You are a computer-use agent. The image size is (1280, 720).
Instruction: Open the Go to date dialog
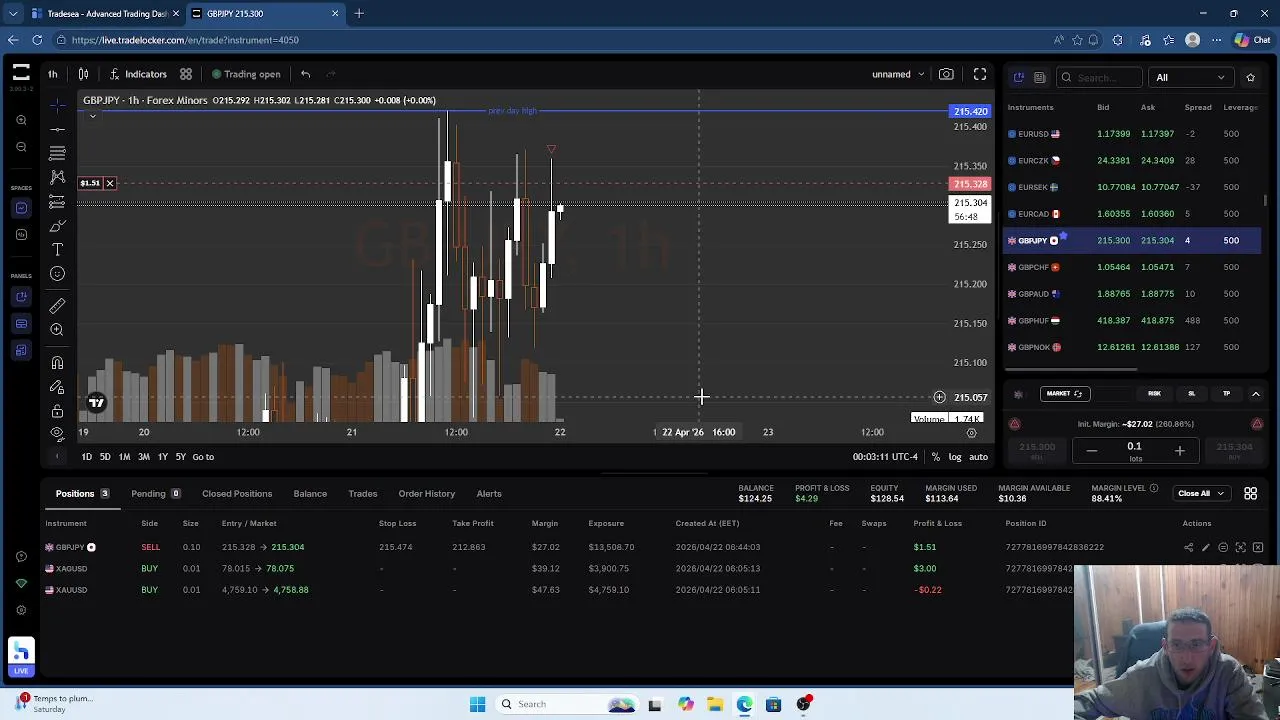tap(203, 457)
